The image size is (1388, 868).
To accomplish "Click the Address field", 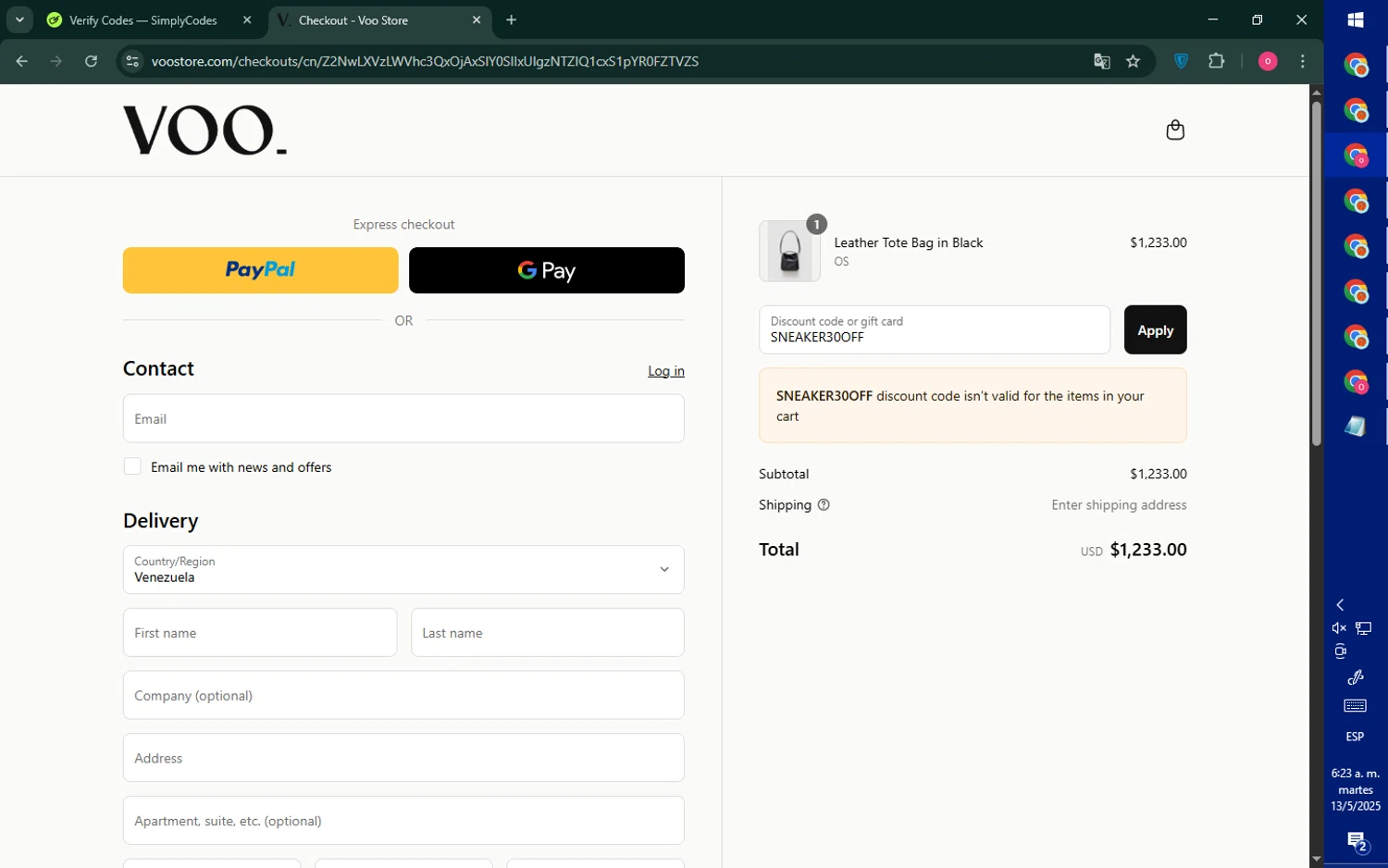I will coord(403,758).
